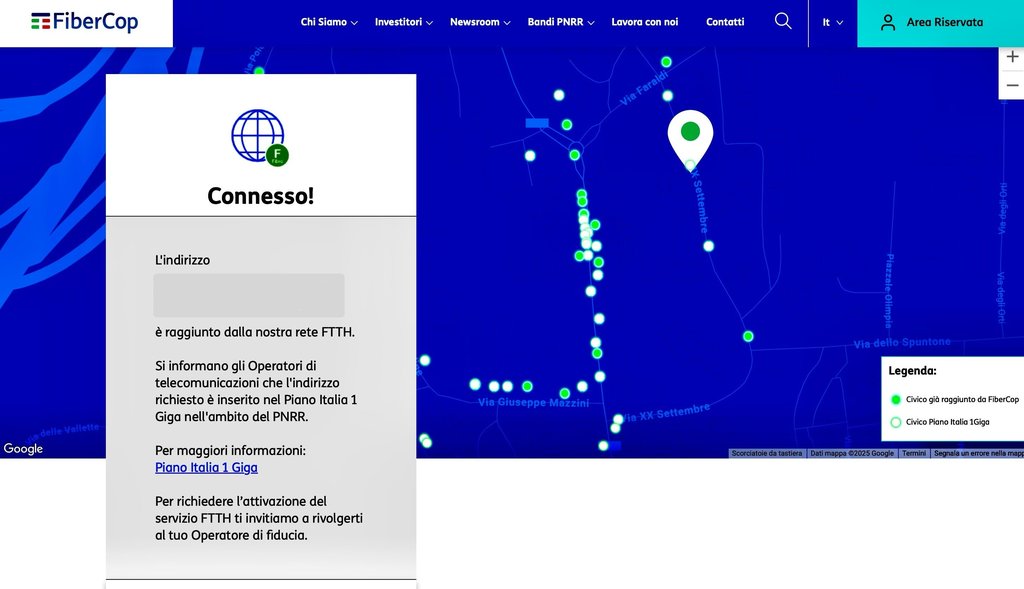Click the Via Giuseppe Mazzini street label
This screenshot has width=1024, height=589.
pos(533,403)
